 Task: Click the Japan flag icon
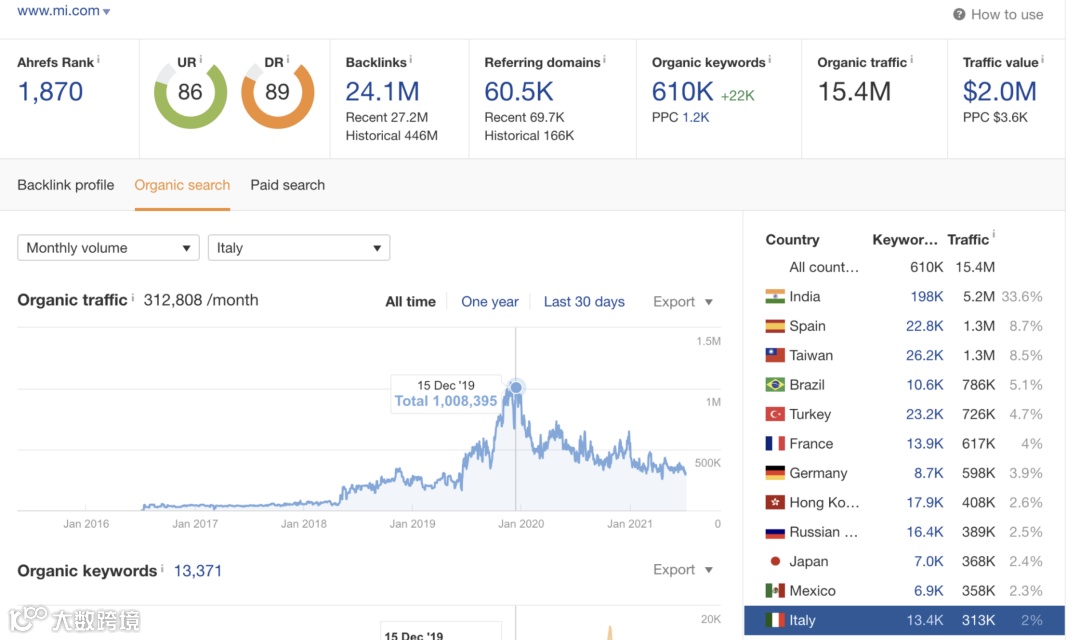coord(775,561)
